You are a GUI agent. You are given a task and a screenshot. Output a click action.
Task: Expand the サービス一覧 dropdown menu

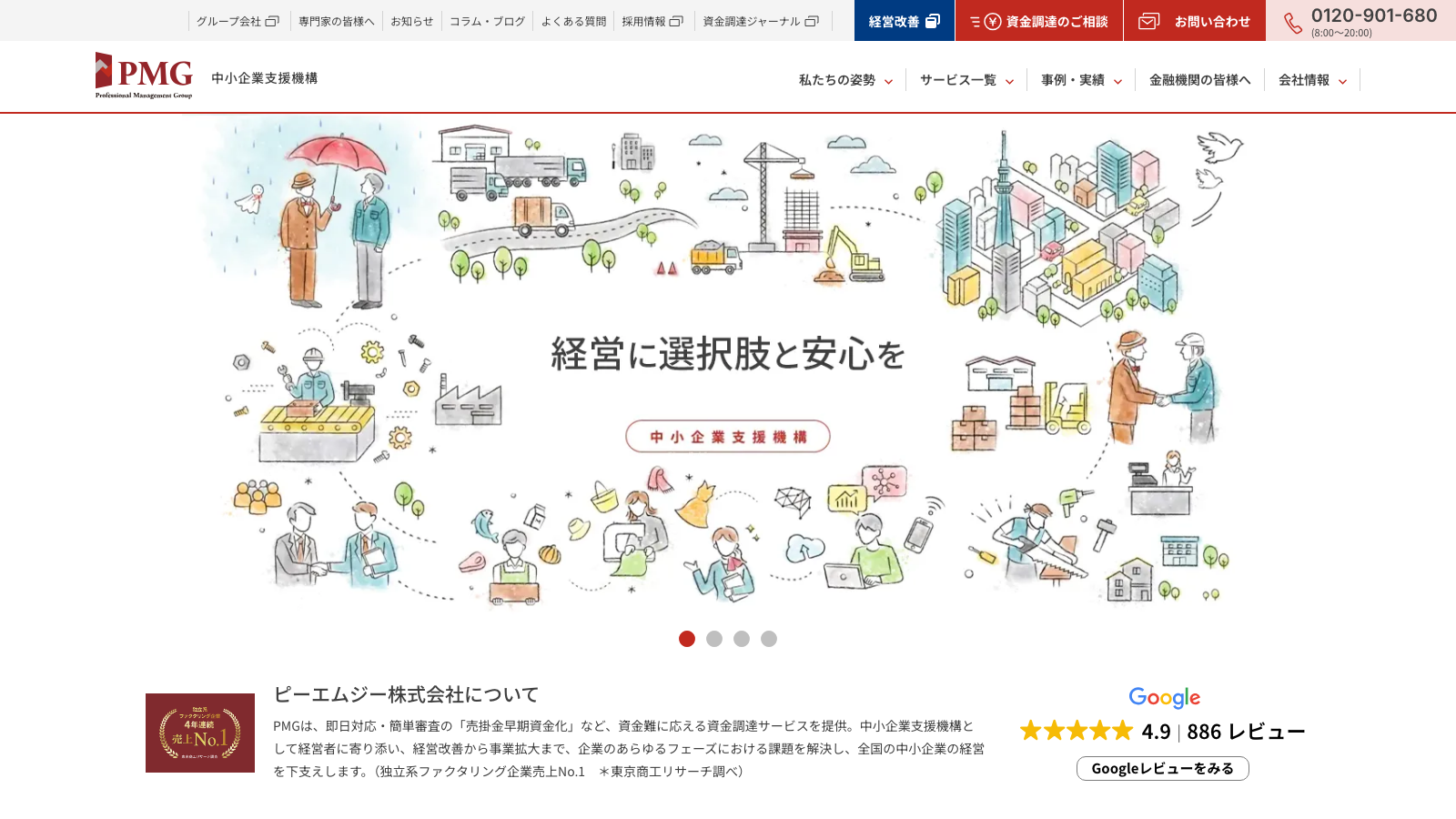pyautogui.click(x=966, y=80)
